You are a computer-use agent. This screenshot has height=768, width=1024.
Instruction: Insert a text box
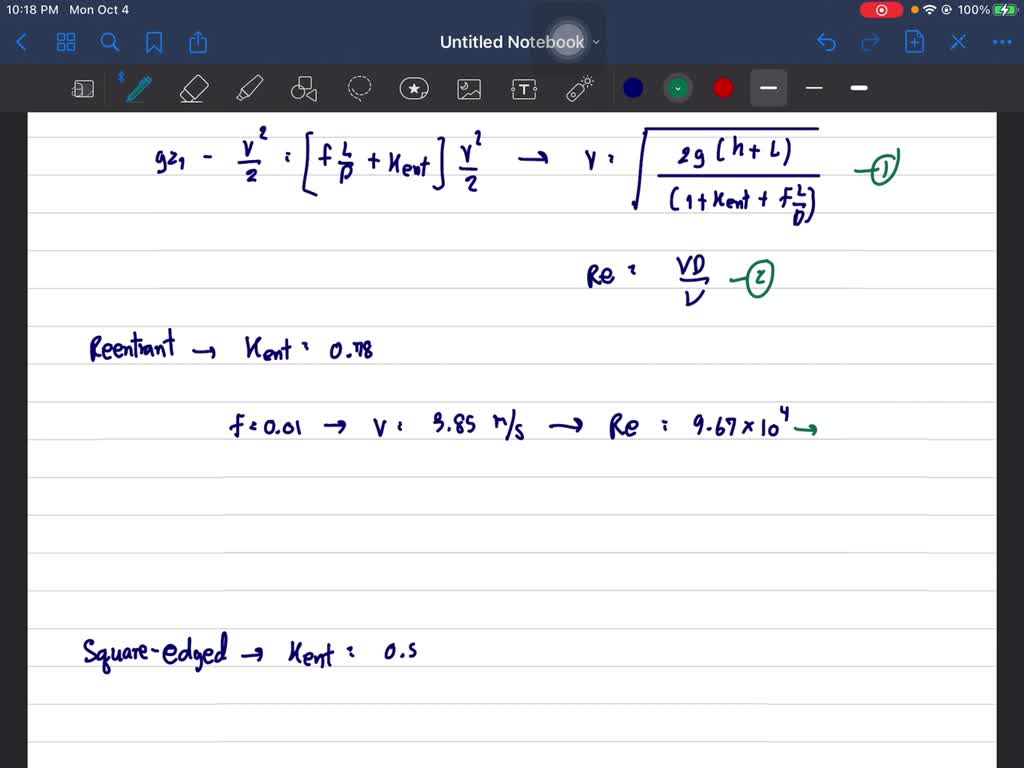tap(524, 88)
